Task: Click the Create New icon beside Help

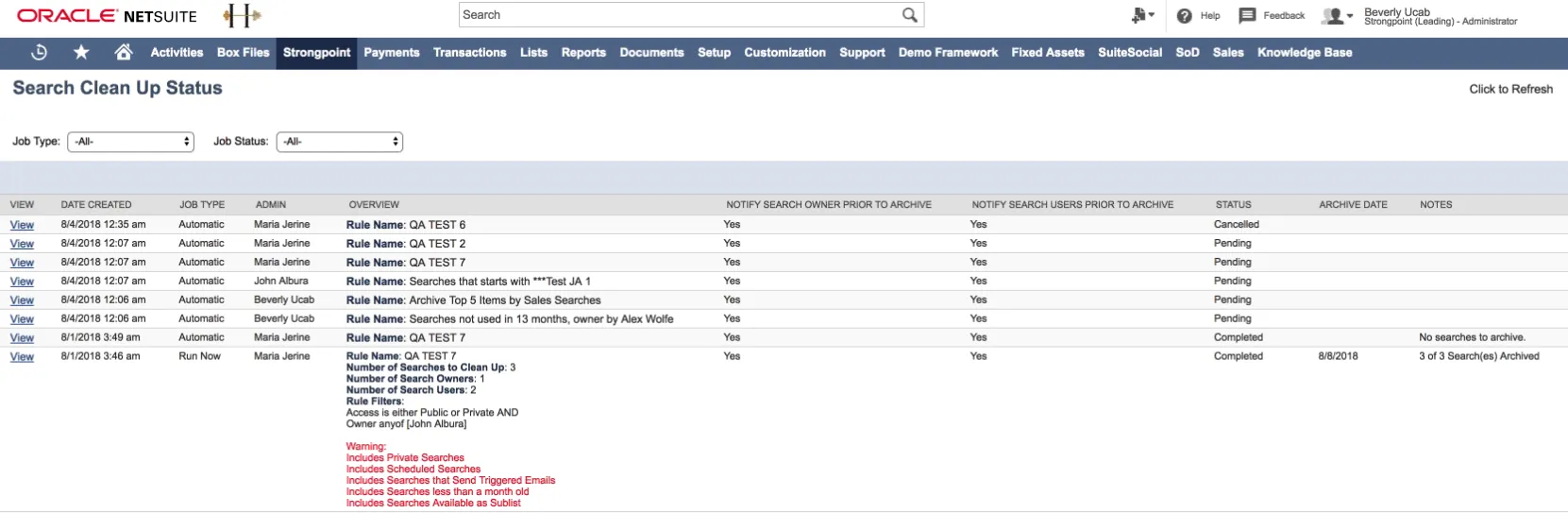Action: (1142, 15)
